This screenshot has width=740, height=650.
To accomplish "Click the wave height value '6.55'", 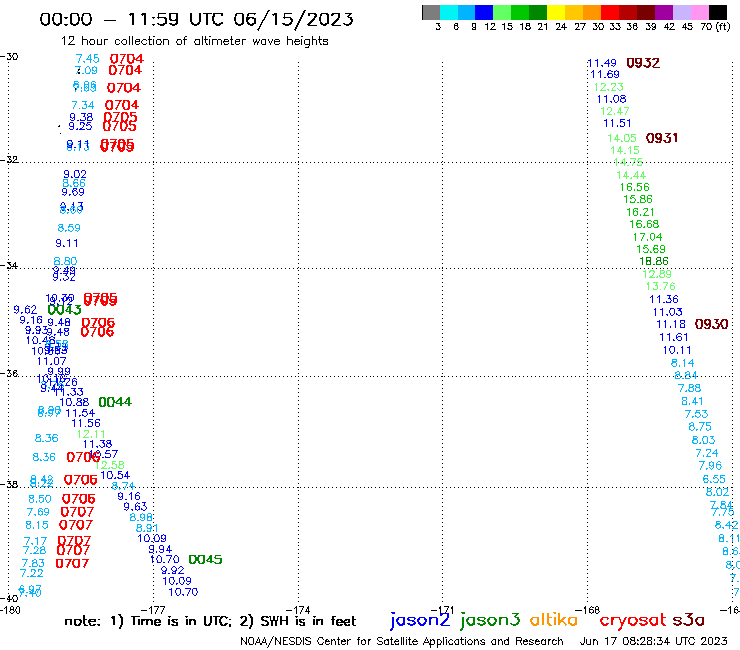I will (x=714, y=479).
